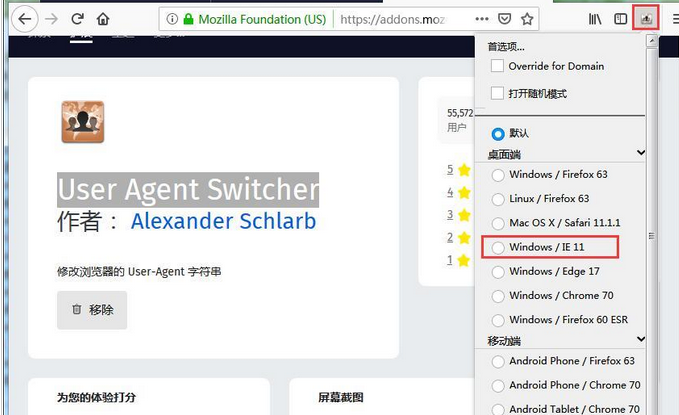Go back with the browser back arrow
The image size is (679, 415).
(x=25, y=19)
